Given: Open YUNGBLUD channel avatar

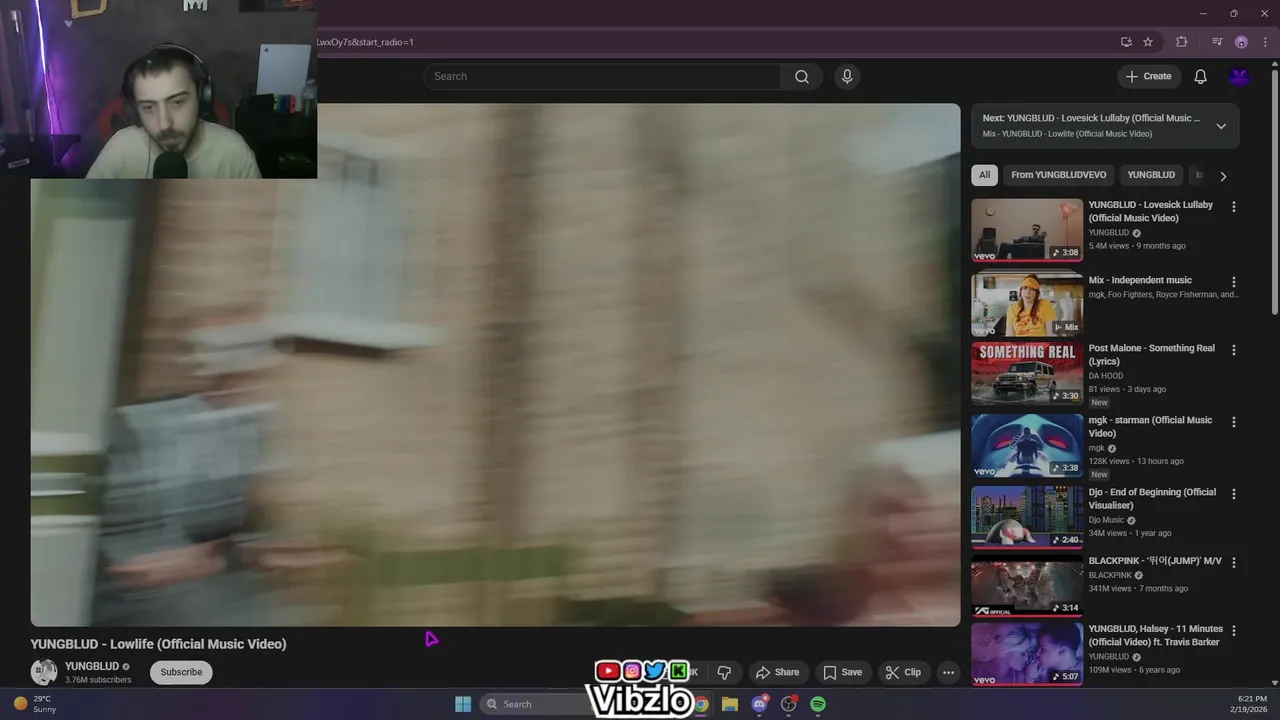Looking at the screenshot, I should (x=44, y=672).
